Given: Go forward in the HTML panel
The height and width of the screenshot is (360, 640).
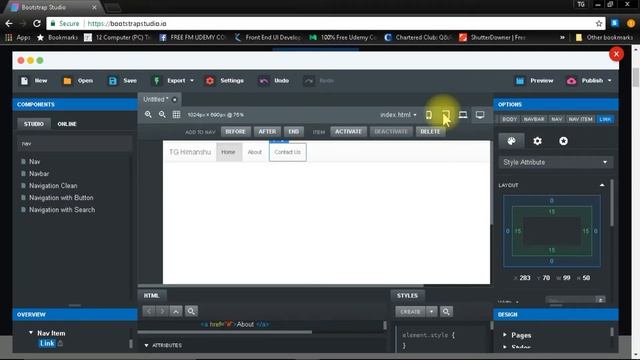Looking at the screenshot, I should point(162,311).
